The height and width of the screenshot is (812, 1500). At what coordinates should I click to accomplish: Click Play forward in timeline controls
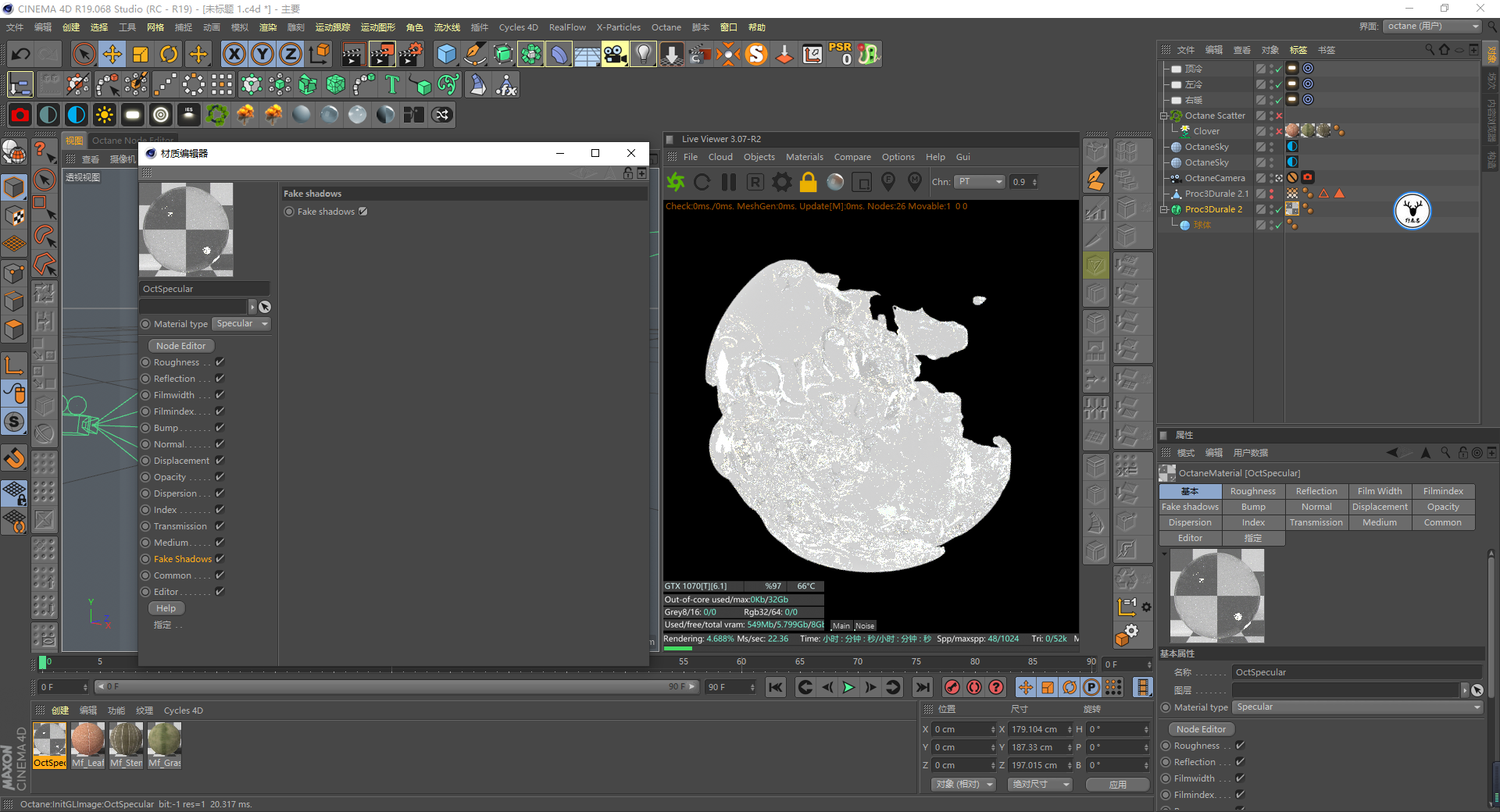[x=848, y=687]
